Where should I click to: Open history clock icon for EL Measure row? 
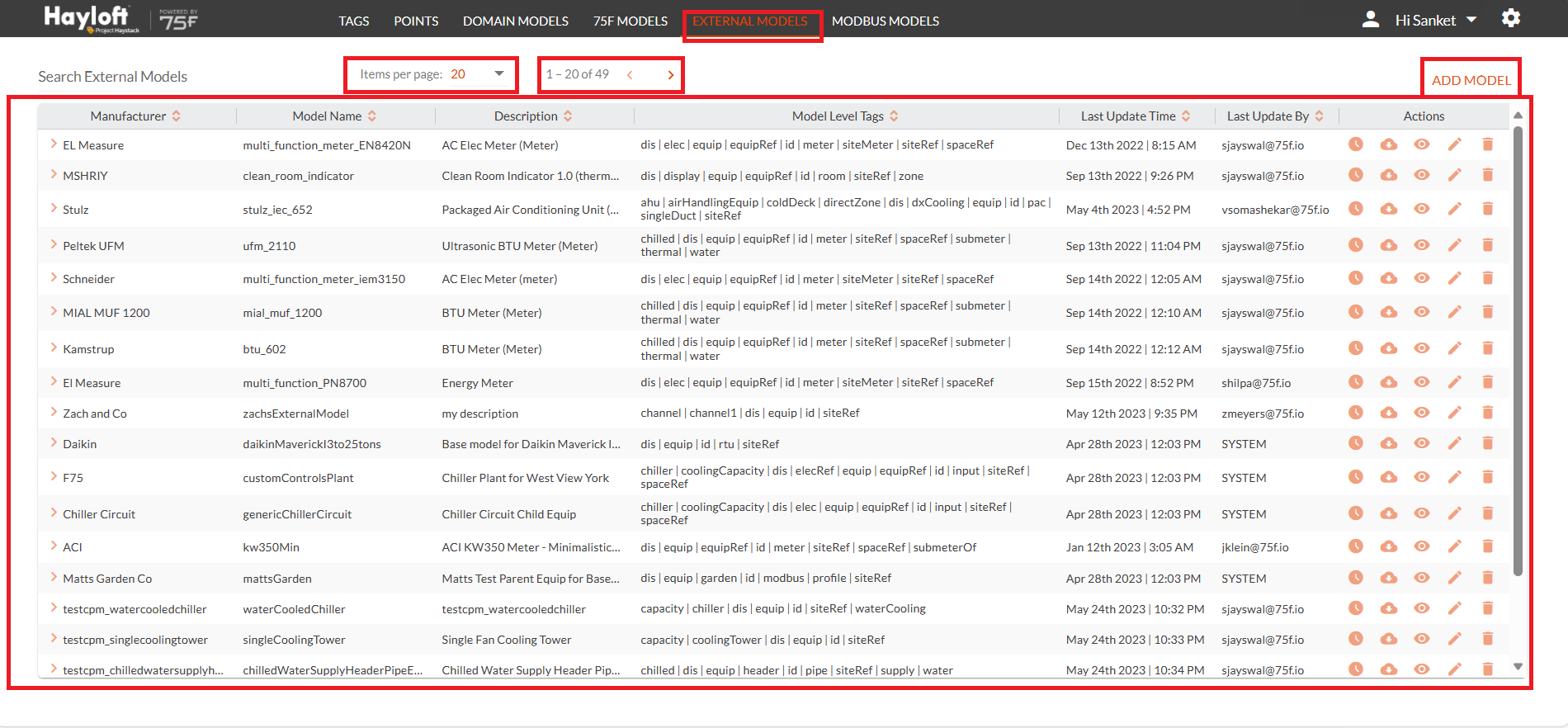point(1355,144)
